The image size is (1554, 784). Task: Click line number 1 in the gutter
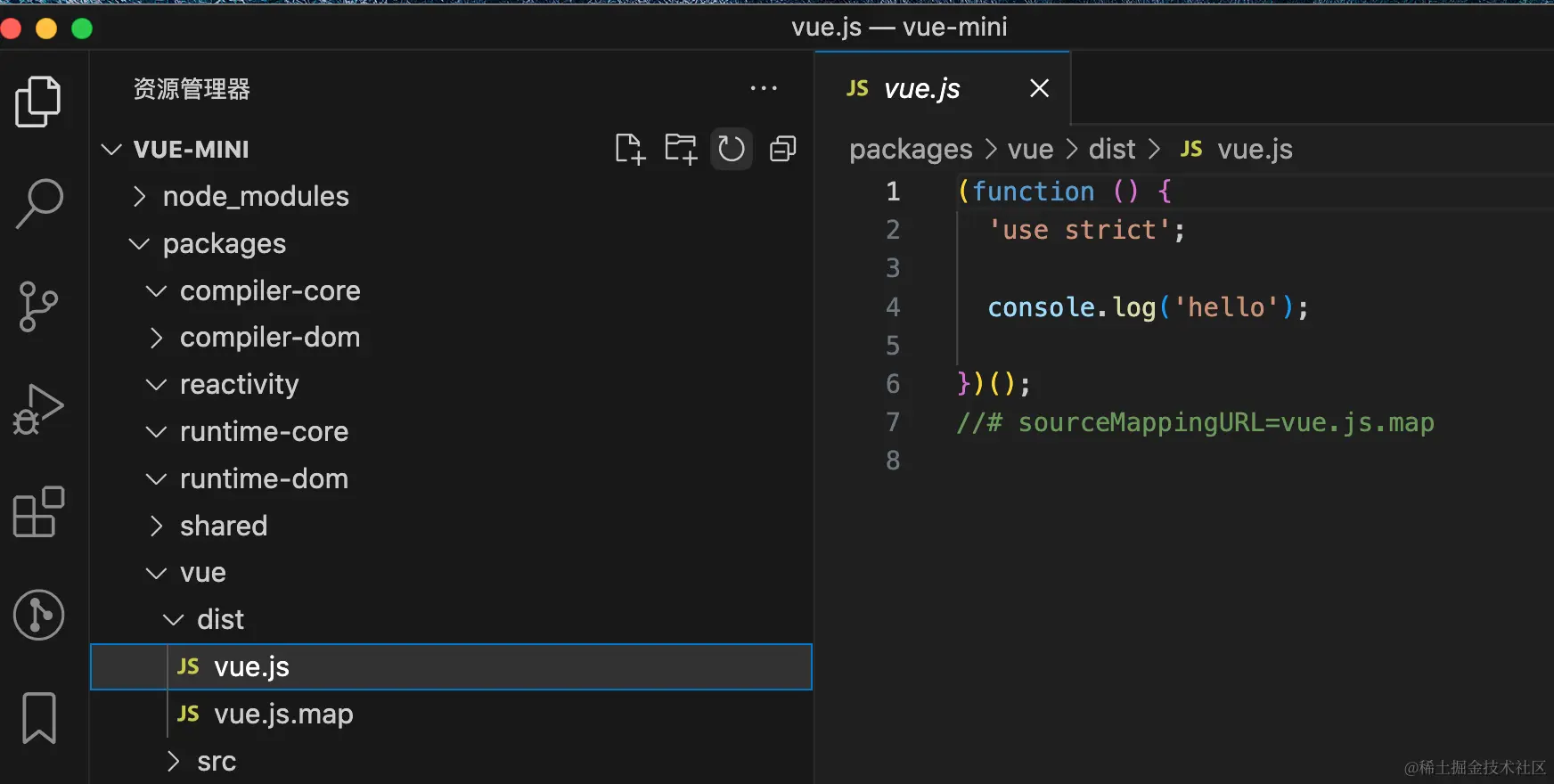[893, 192]
